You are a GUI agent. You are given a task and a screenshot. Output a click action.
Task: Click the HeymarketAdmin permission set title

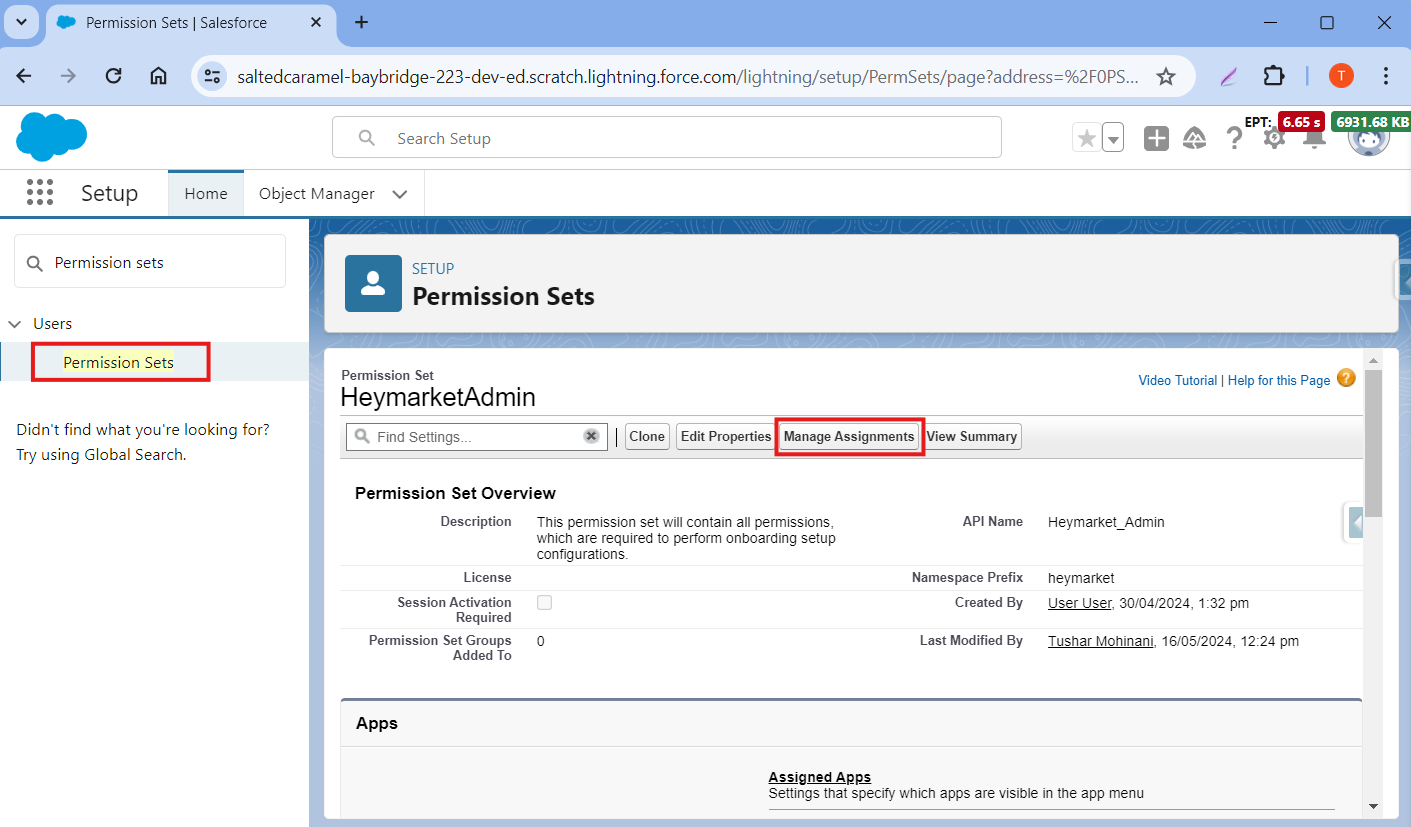point(438,397)
